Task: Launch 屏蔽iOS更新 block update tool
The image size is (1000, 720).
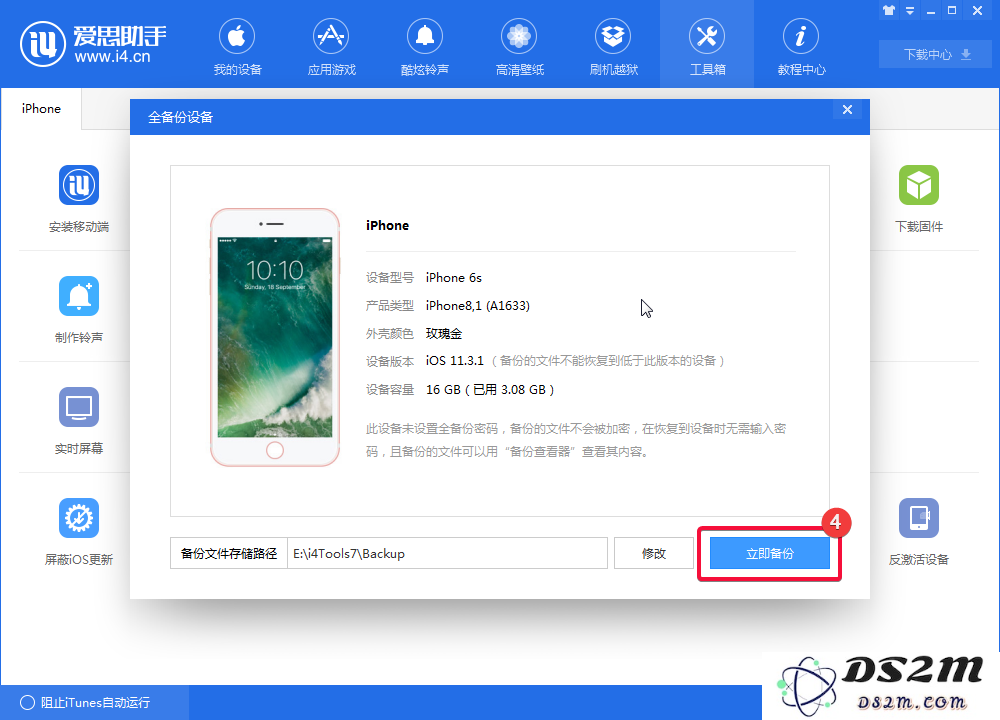Action: coord(79,531)
